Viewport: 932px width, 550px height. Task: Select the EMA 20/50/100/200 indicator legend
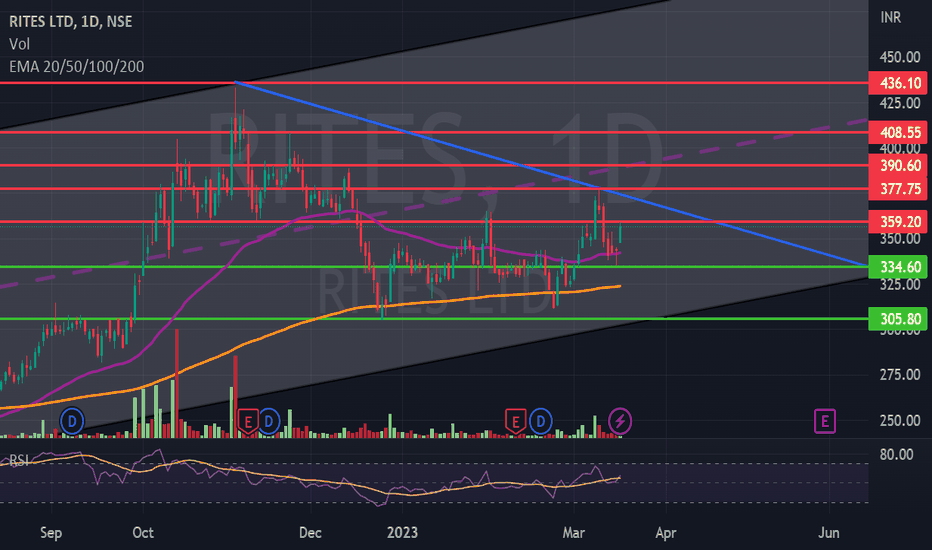(x=76, y=67)
